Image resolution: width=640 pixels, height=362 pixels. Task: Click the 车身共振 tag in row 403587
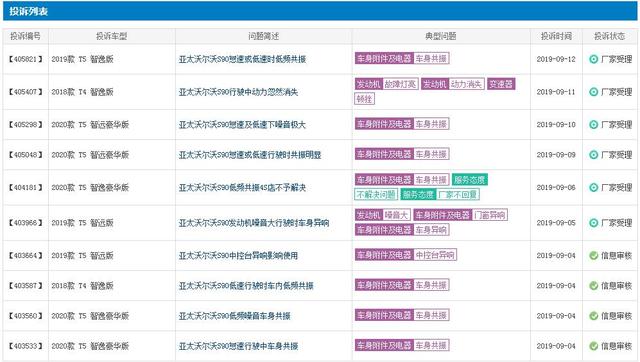tap(431, 285)
